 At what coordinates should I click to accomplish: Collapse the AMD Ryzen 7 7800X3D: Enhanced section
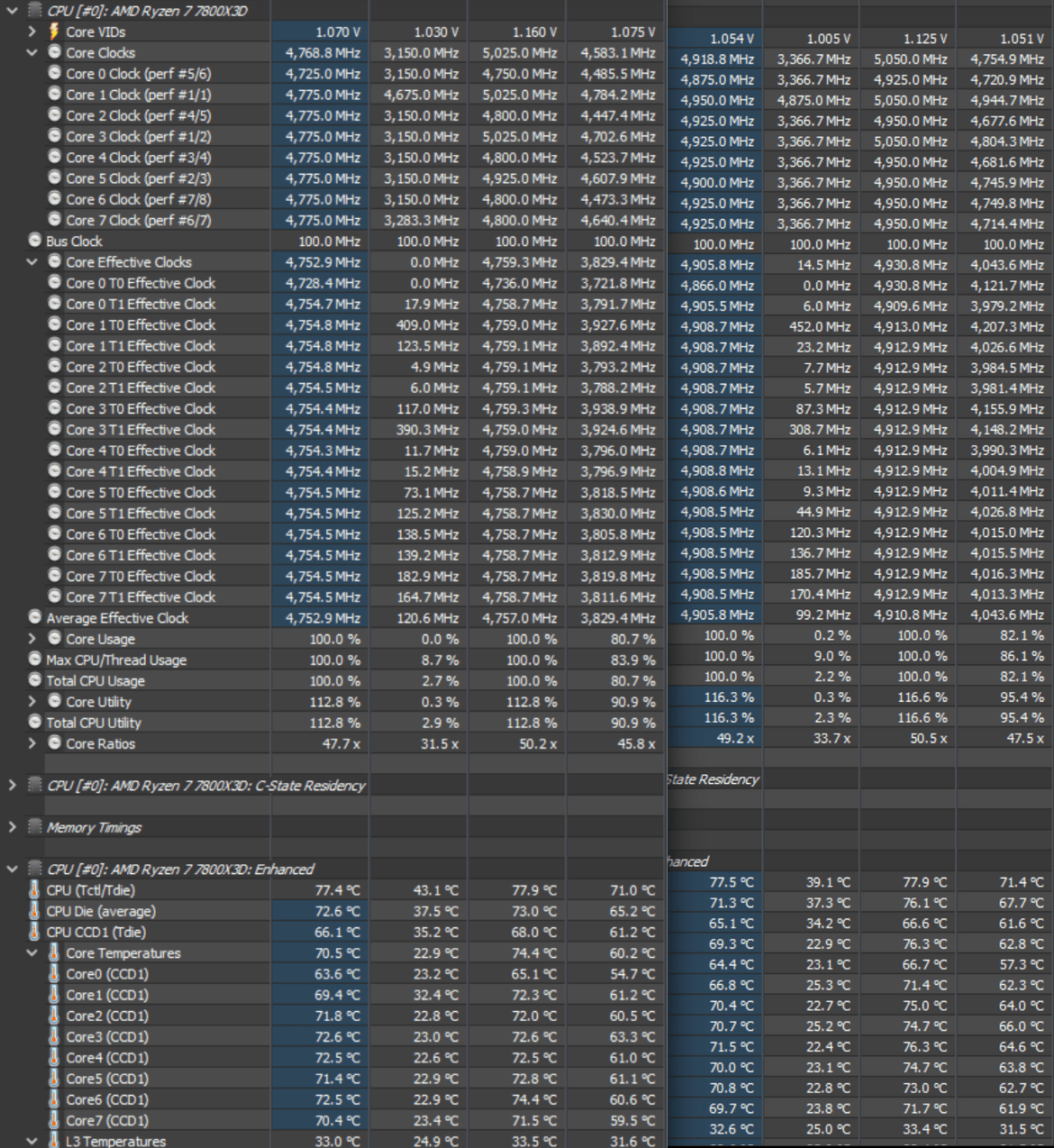click(x=13, y=869)
